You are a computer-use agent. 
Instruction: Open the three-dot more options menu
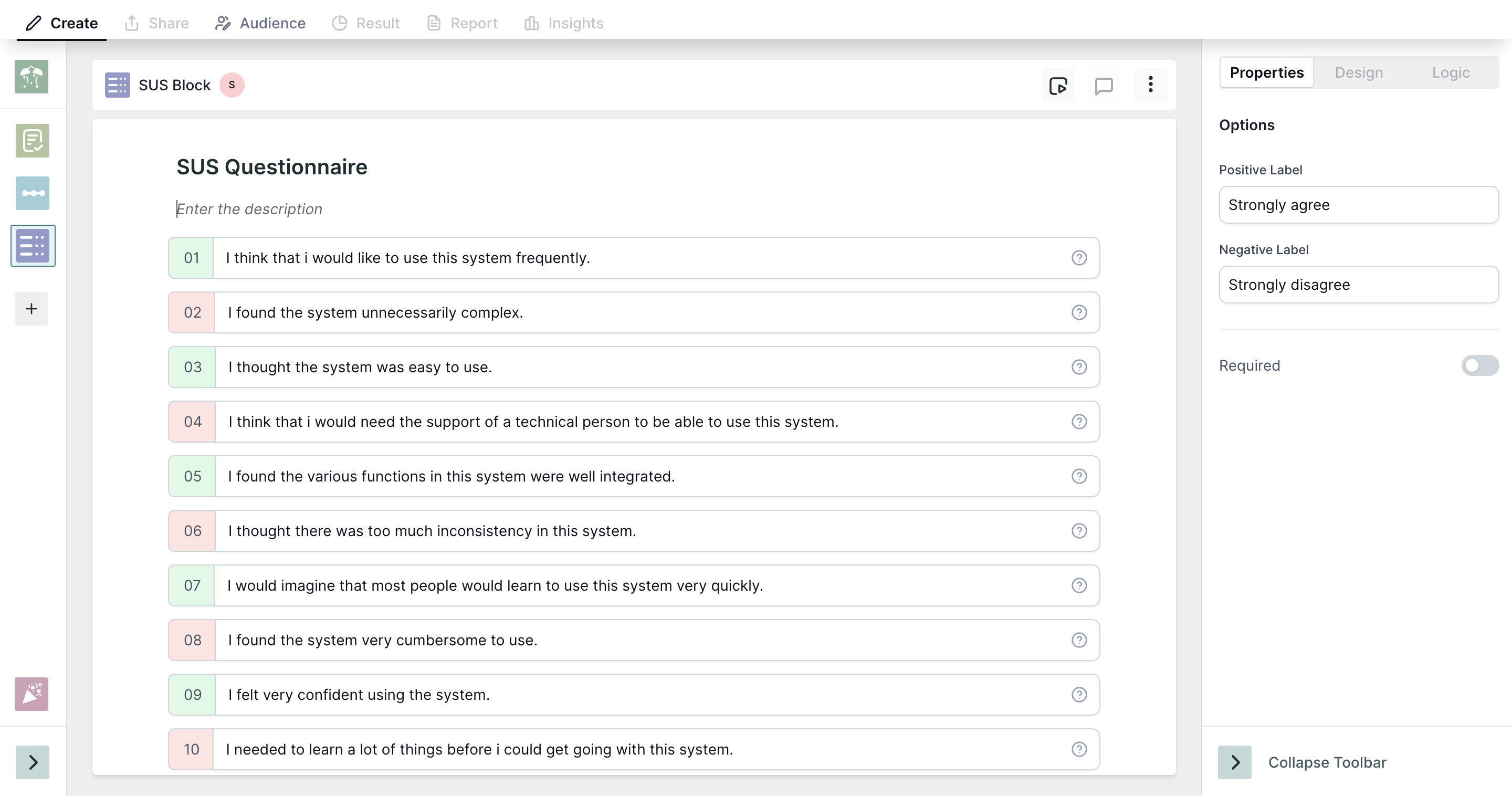pyautogui.click(x=1150, y=85)
